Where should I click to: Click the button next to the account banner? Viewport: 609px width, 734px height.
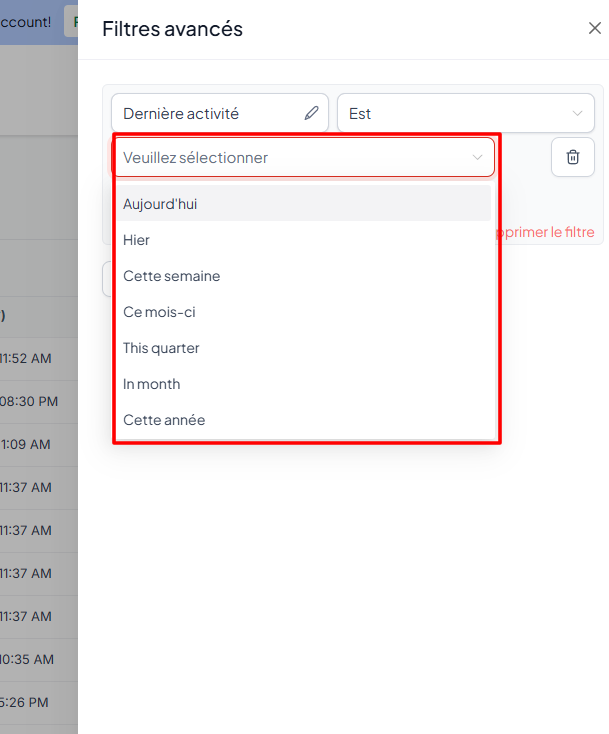tap(72, 21)
